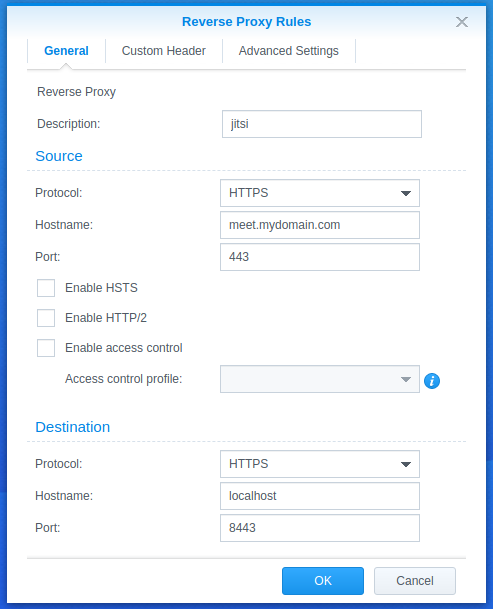Viewport: 493px width, 609px height.
Task: Enable the HTTP/2 checkbox
Action: click(x=46, y=318)
